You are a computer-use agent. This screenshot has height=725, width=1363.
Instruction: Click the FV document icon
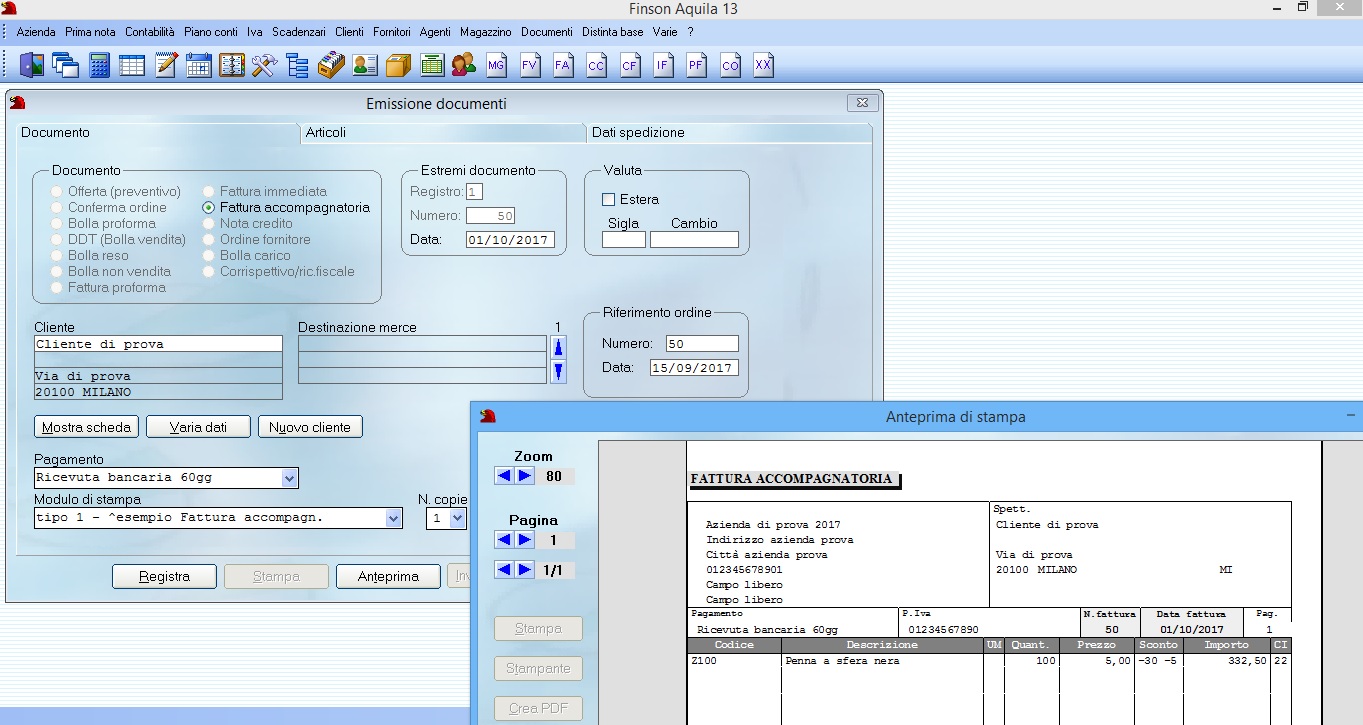(x=530, y=66)
